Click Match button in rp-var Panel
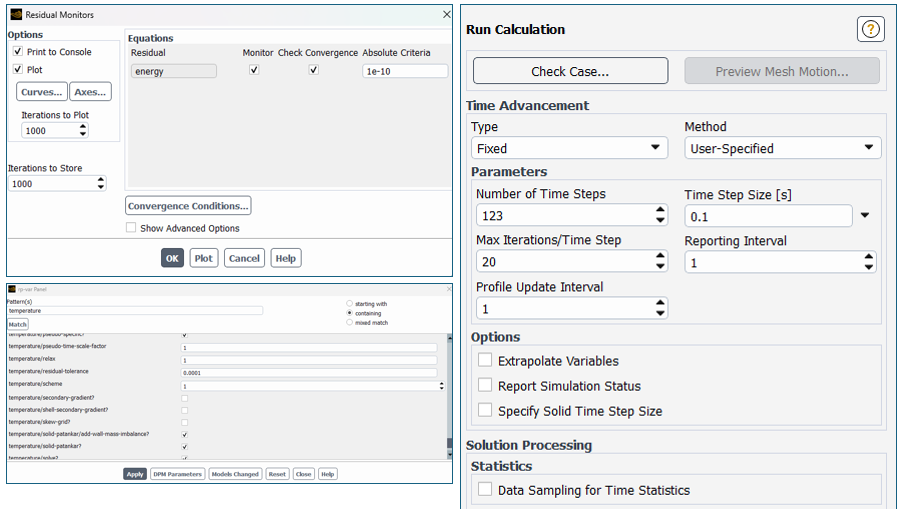The width and height of the screenshot is (899, 509). coord(17,324)
